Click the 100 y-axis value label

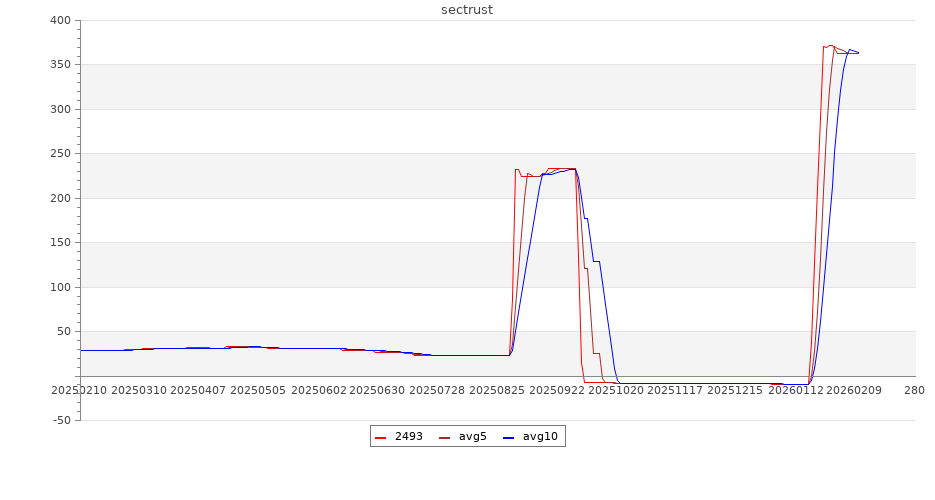(59, 287)
